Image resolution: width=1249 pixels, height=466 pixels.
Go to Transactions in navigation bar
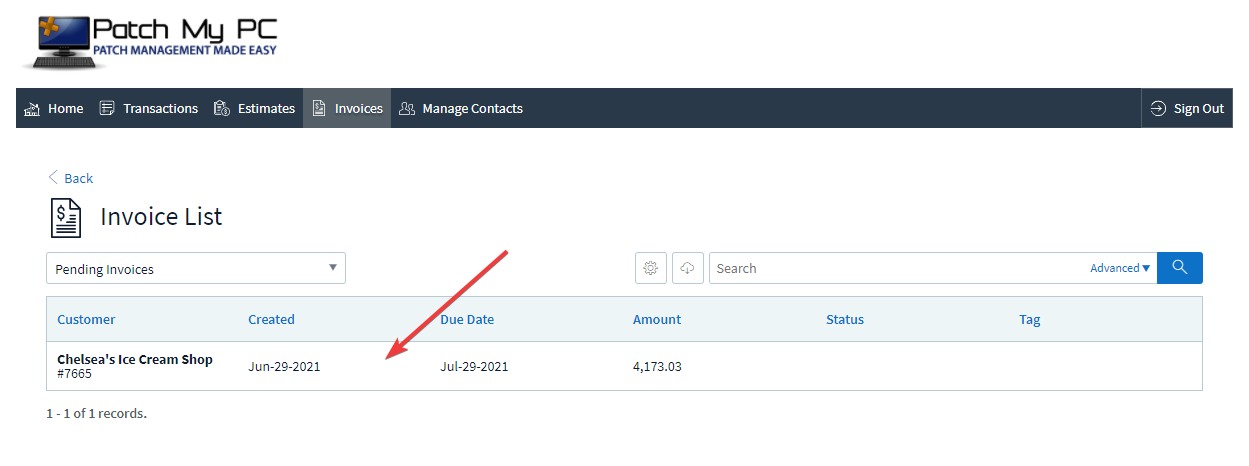coord(148,108)
